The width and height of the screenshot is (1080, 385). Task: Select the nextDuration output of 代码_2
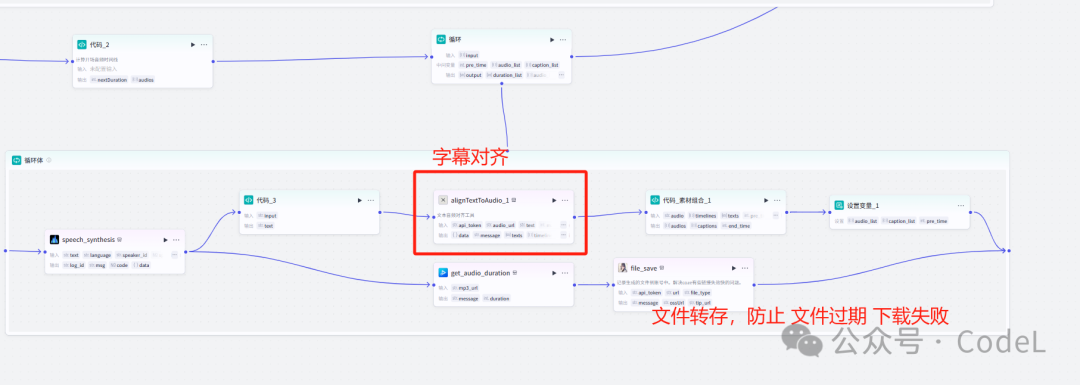coord(109,80)
